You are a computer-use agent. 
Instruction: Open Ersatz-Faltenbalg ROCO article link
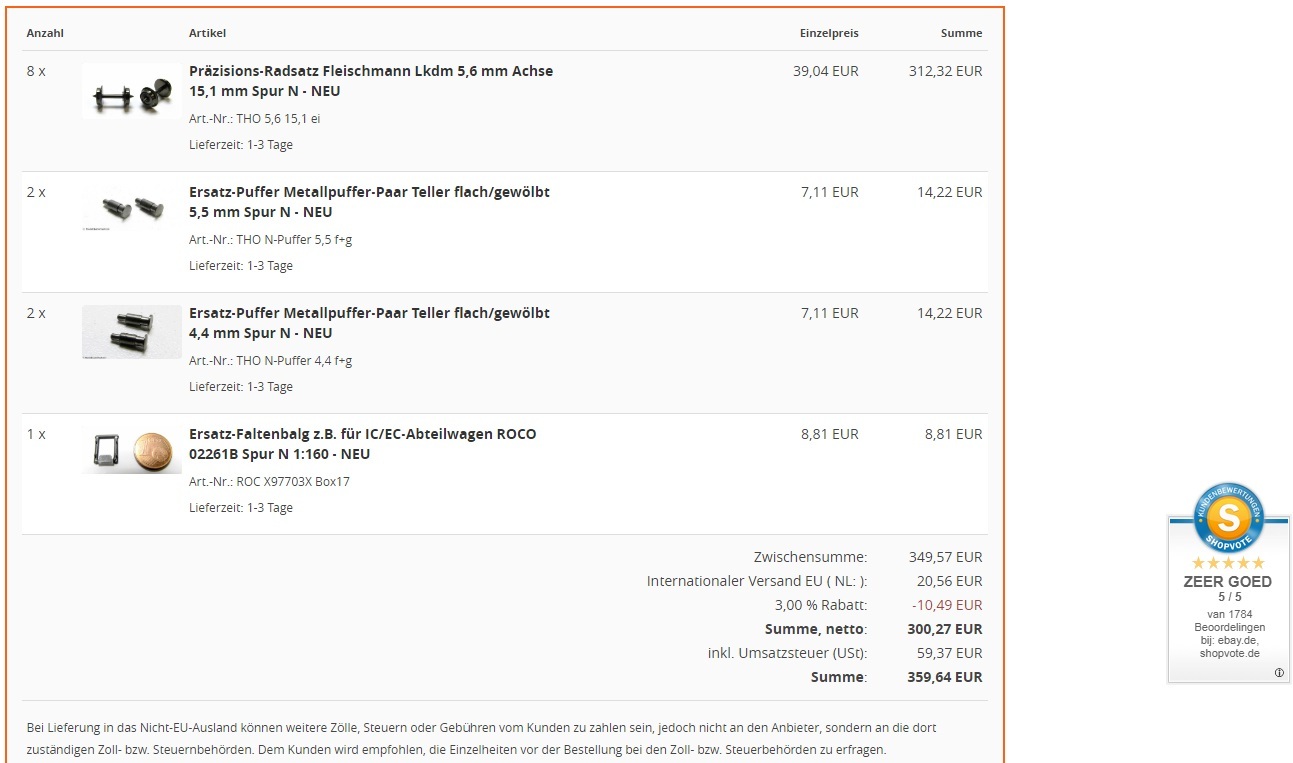pos(362,444)
